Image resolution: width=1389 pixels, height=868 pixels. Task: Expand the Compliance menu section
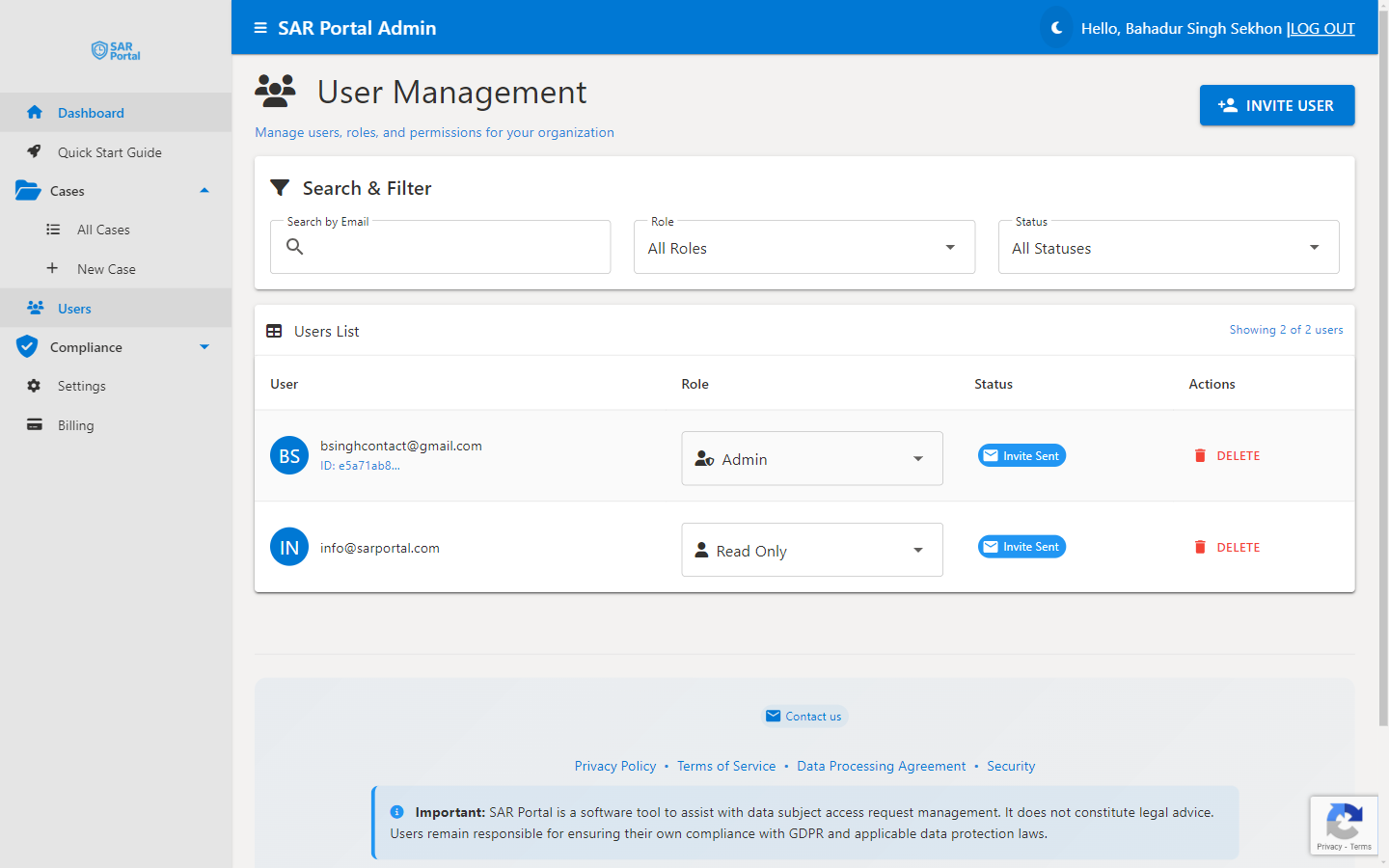coord(204,346)
